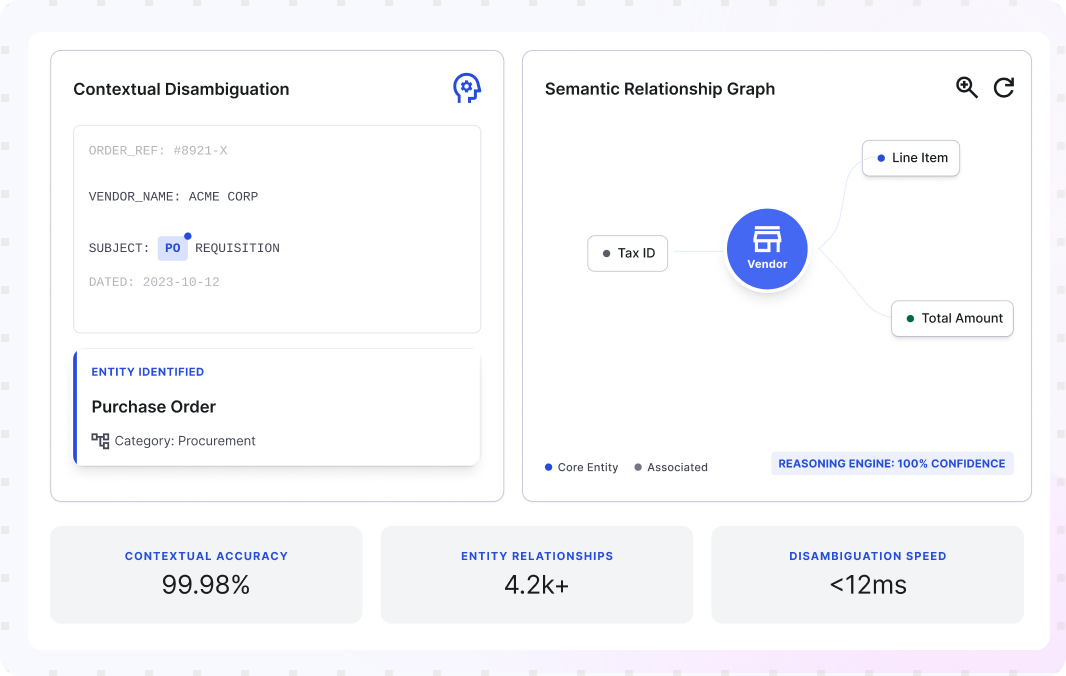Viewport: 1066px width, 676px height.
Task: Select the Total Amount node
Action: point(952,318)
